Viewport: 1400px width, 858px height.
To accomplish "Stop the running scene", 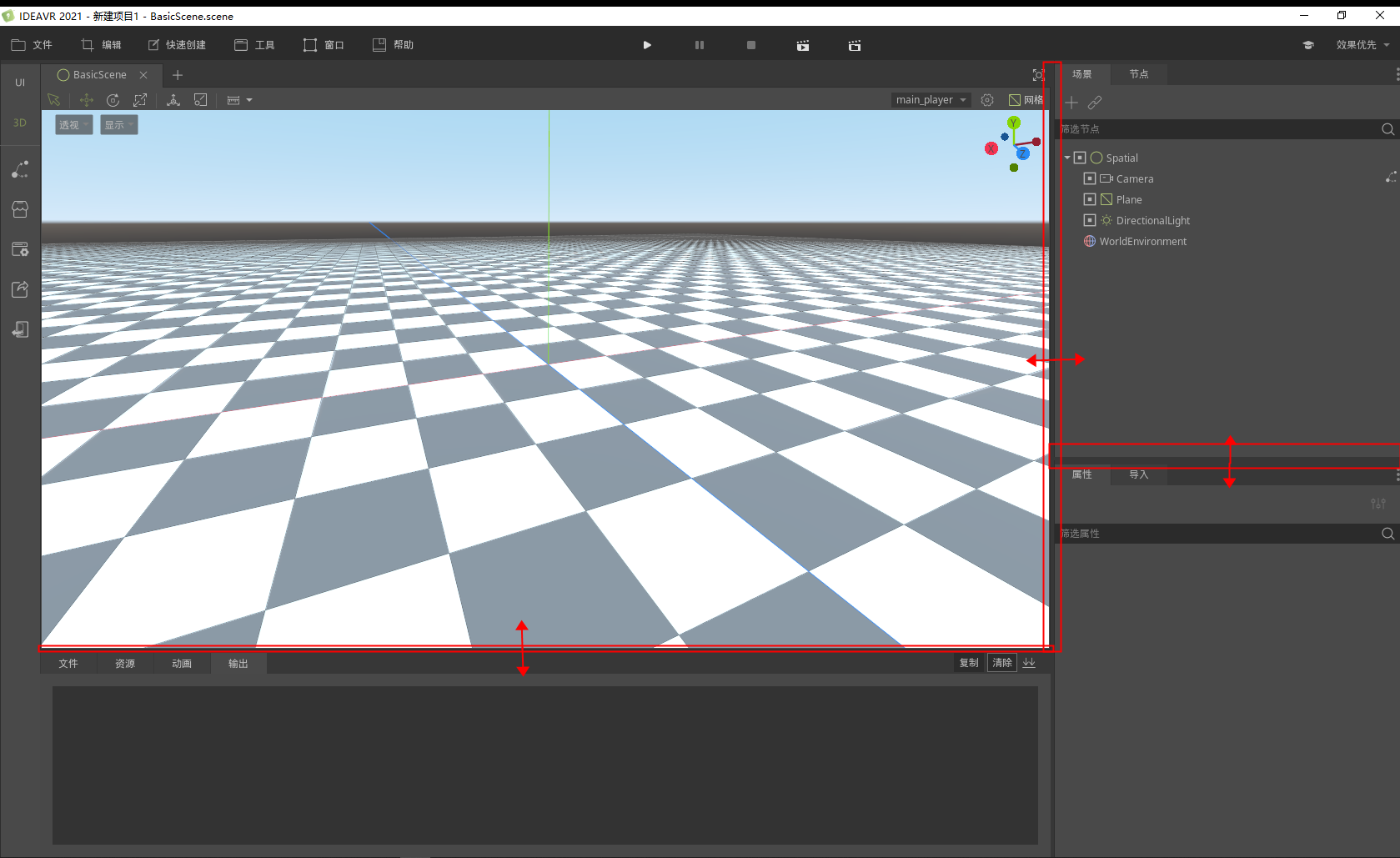I will click(x=751, y=45).
